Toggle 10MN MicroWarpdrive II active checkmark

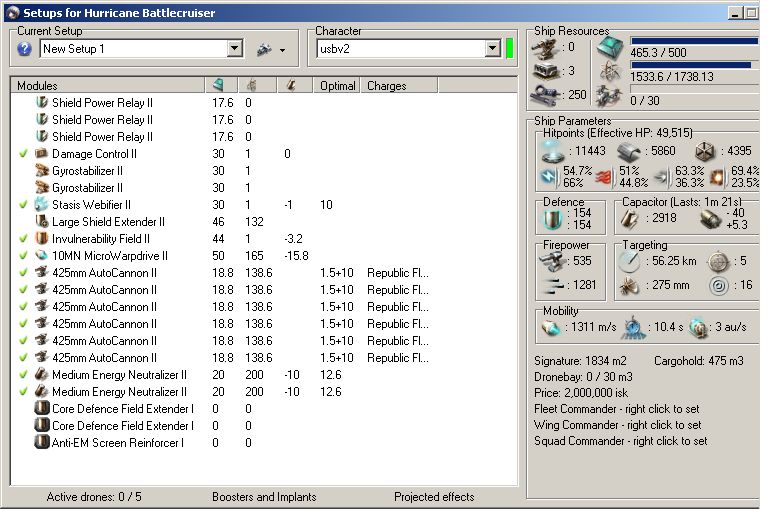[23, 256]
